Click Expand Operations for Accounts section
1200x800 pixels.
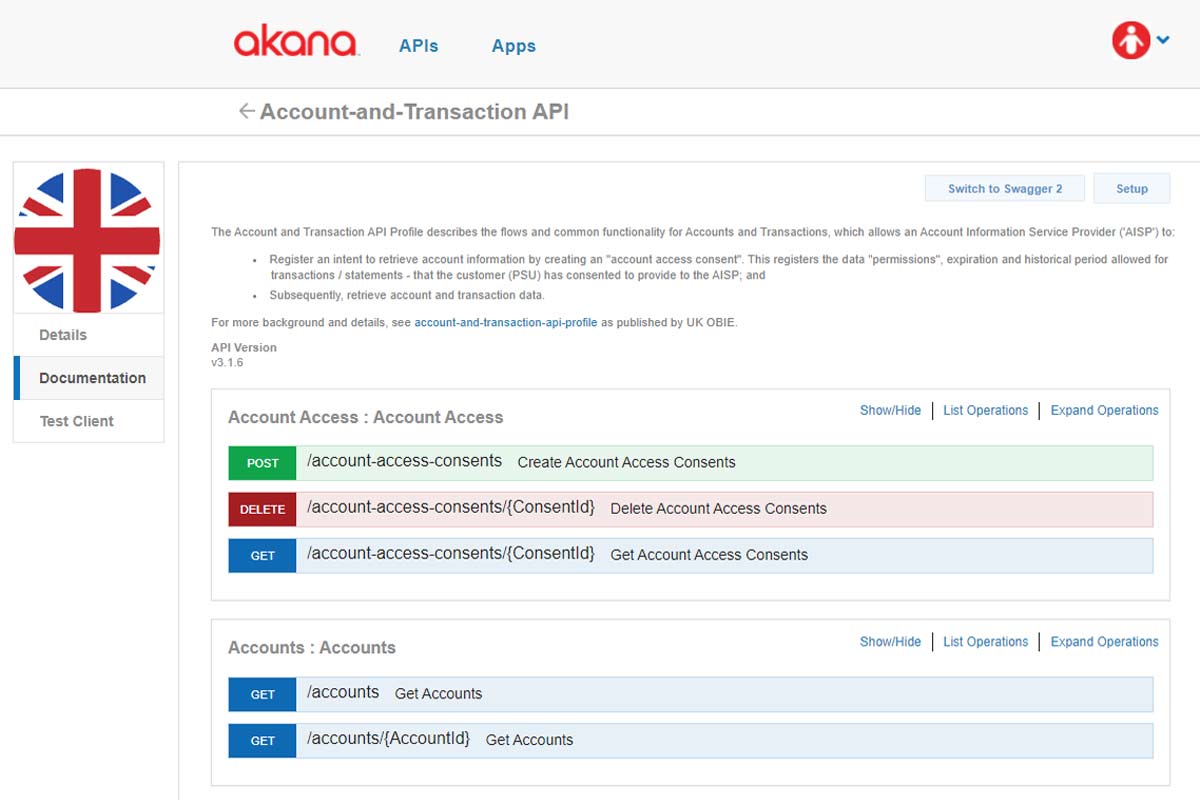1104,641
